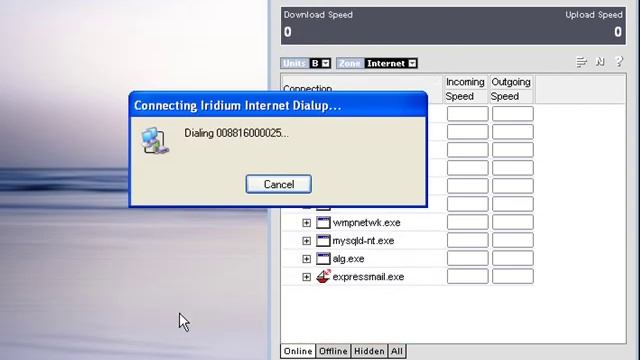This screenshot has width=640, height=360.
Task: Click the Incoming Speed column header
Action: pyautogui.click(x=465, y=89)
